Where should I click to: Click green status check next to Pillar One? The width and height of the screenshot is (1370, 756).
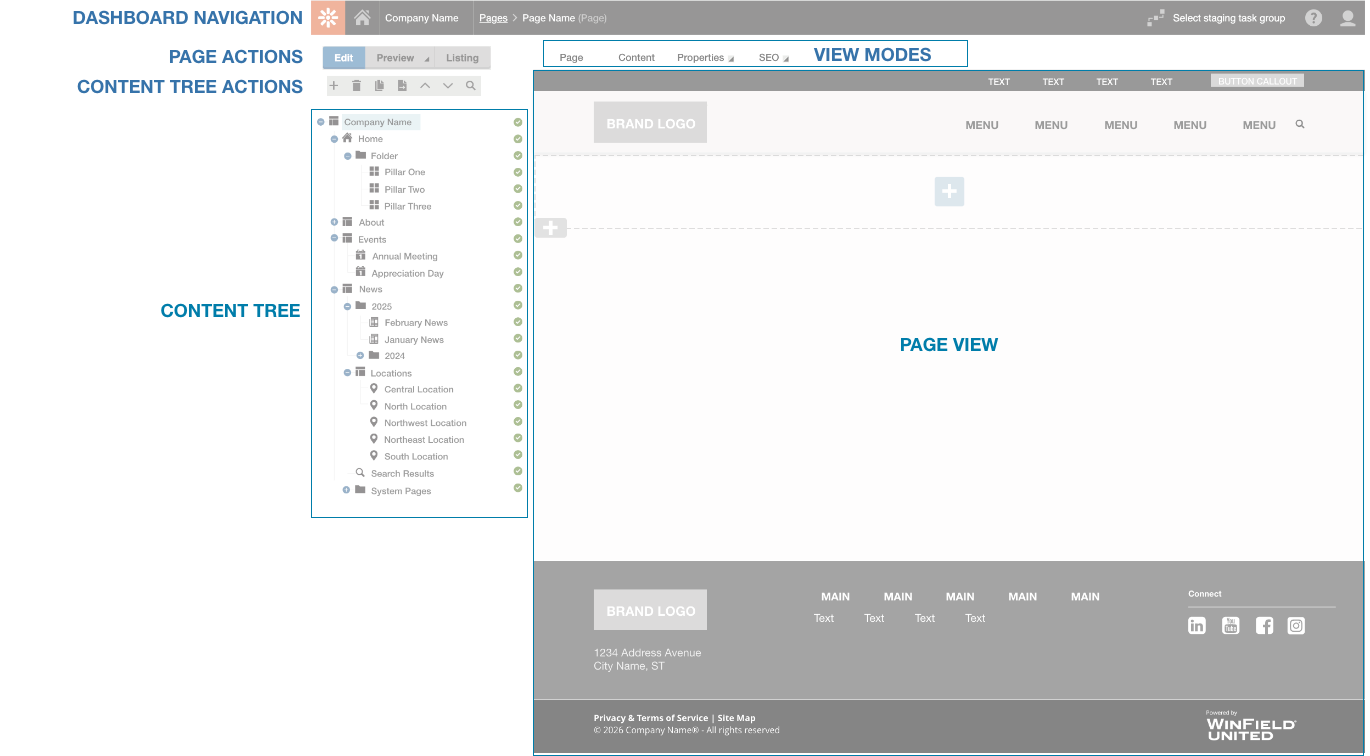tap(518, 172)
